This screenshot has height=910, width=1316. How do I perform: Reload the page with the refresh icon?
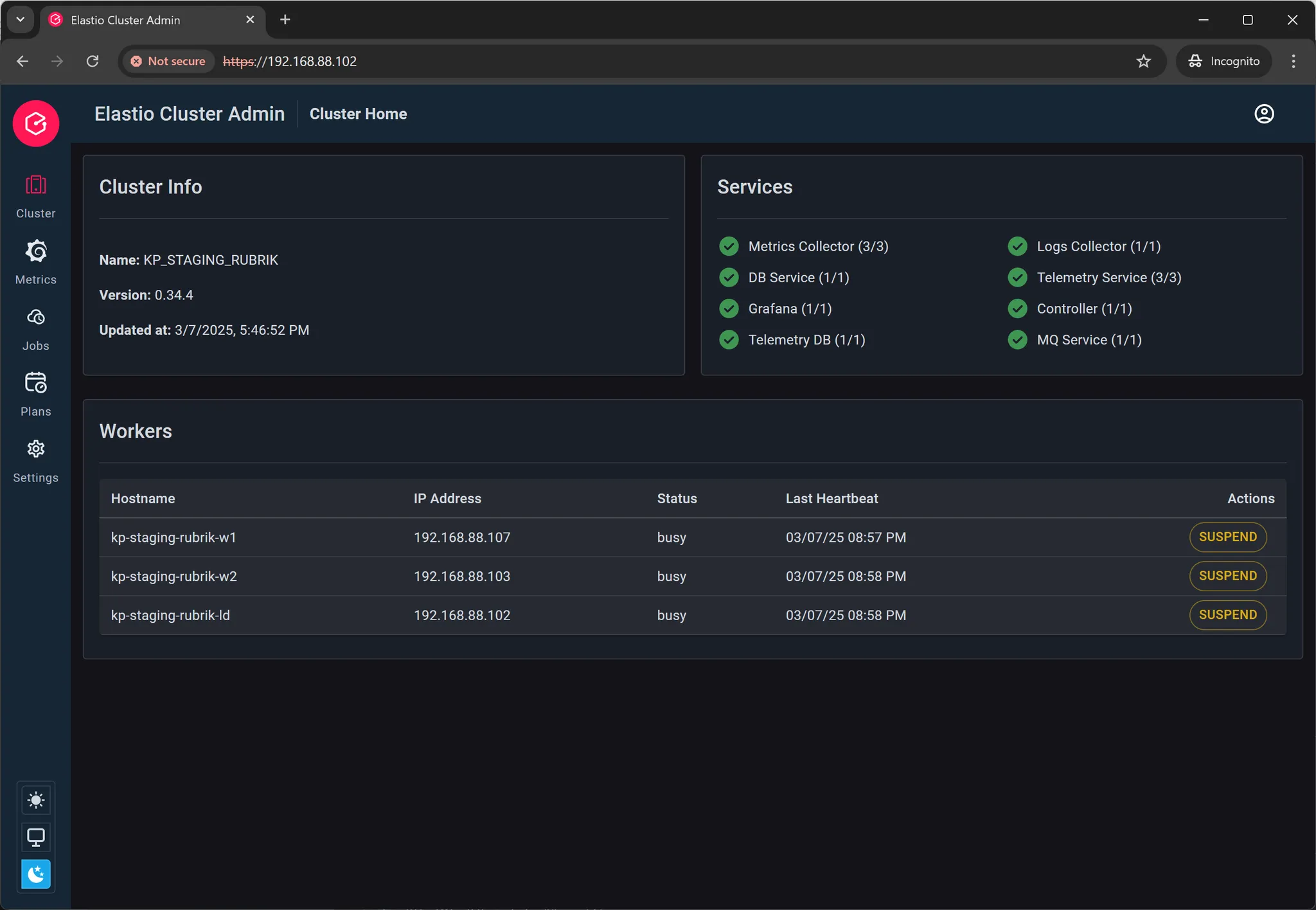93,61
